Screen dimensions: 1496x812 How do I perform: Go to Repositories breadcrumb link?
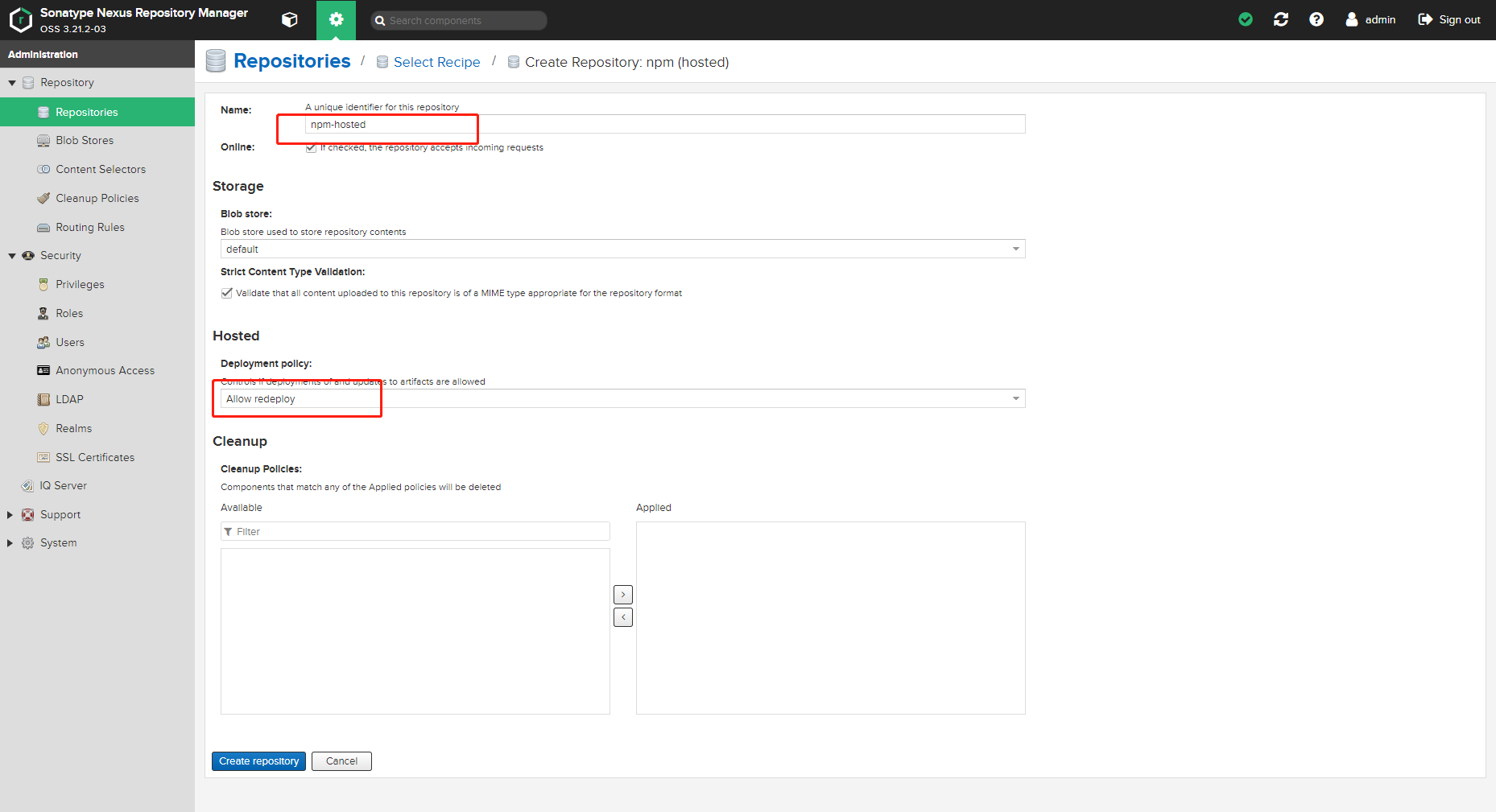(x=291, y=61)
